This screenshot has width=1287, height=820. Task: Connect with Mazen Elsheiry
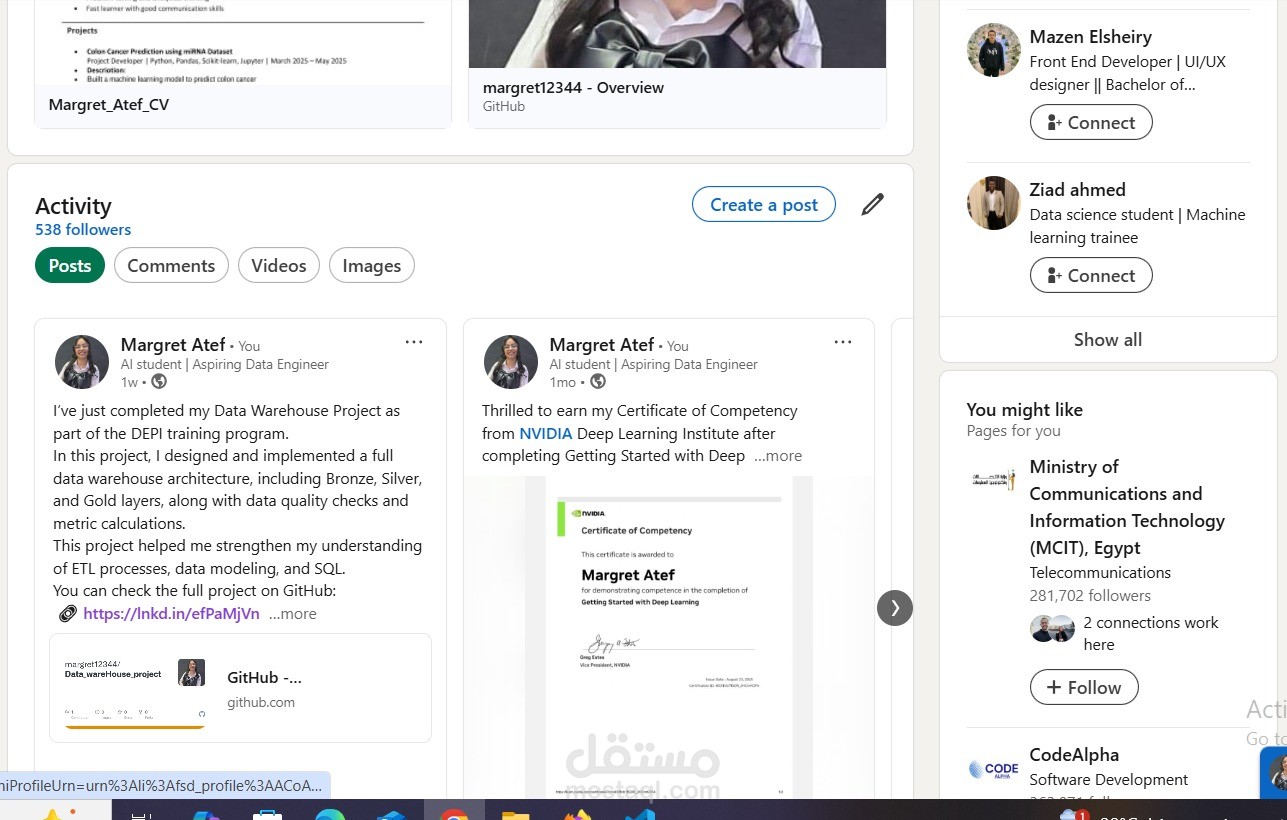tap(1091, 122)
